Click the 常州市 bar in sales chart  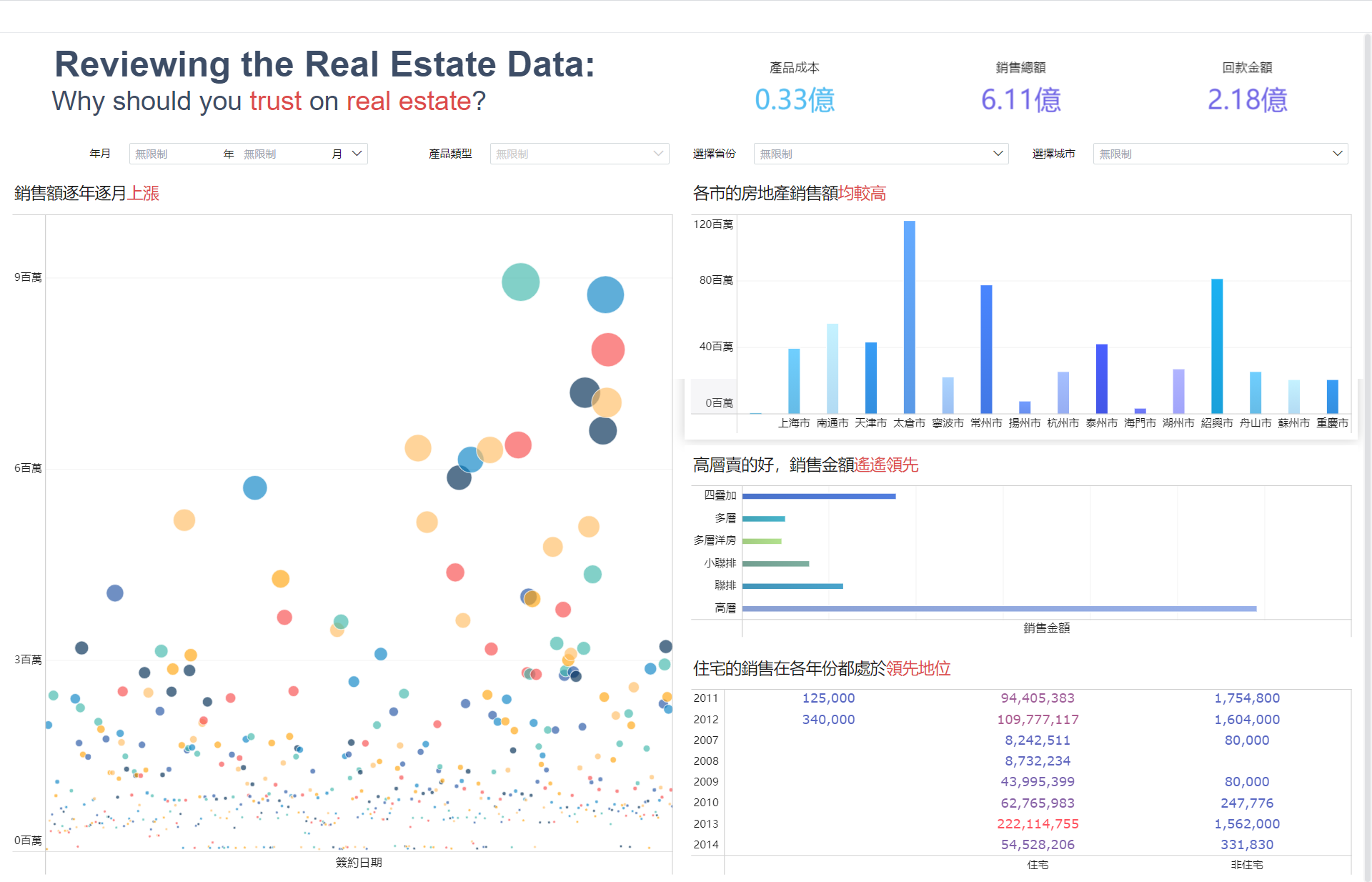click(986, 350)
